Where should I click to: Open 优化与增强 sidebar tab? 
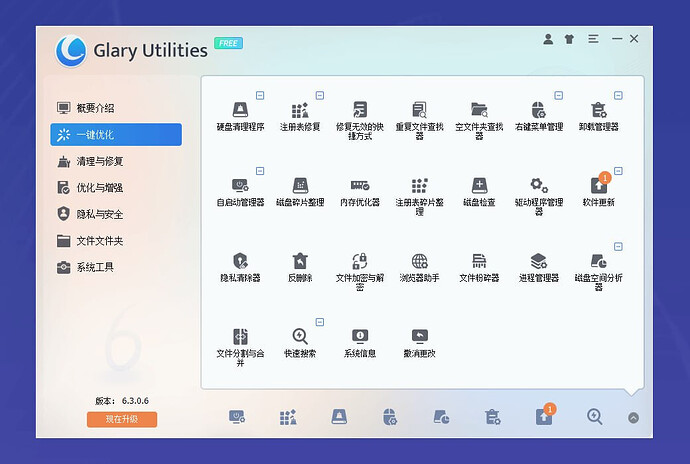[x=116, y=188]
